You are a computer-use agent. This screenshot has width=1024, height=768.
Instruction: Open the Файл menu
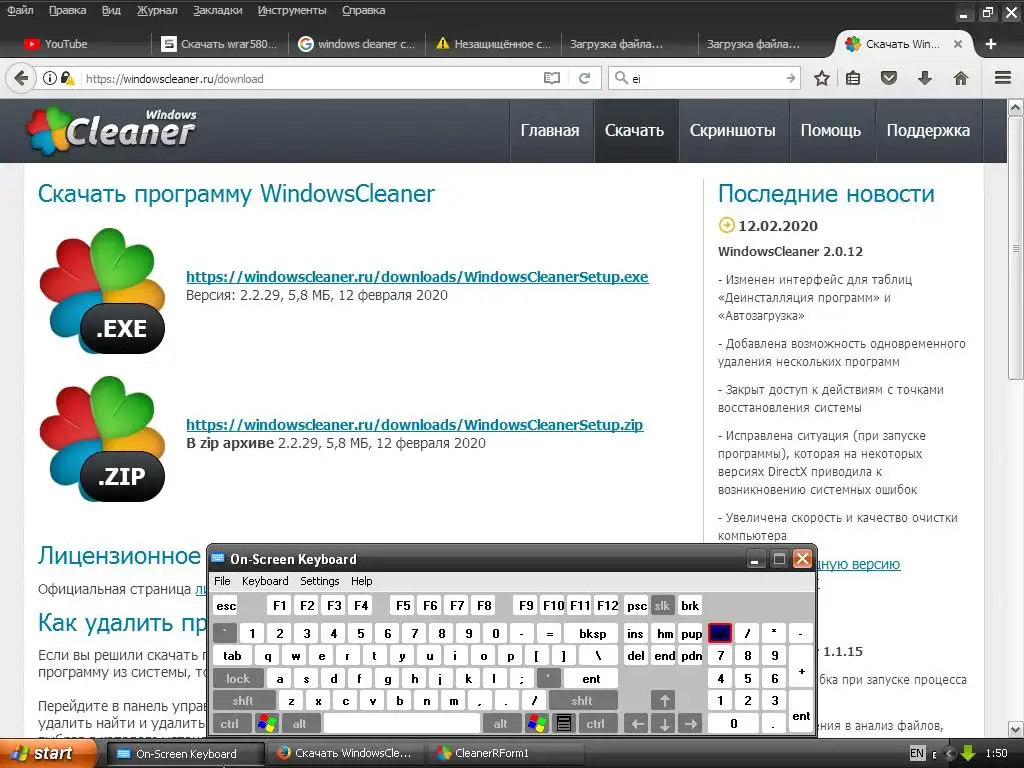click(x=20, y=10)
